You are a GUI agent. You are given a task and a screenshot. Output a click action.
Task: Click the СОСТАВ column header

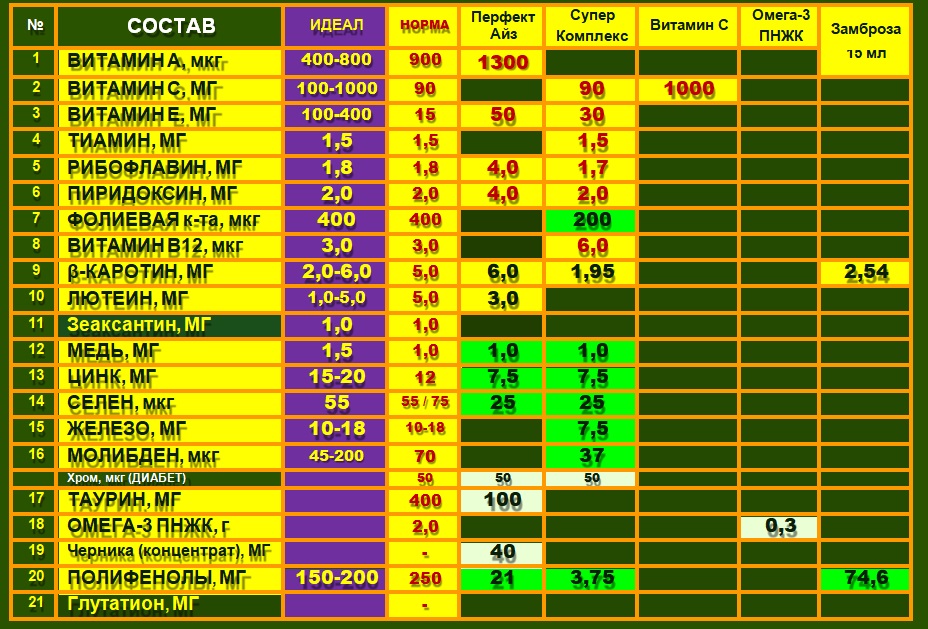pos(170,26)
